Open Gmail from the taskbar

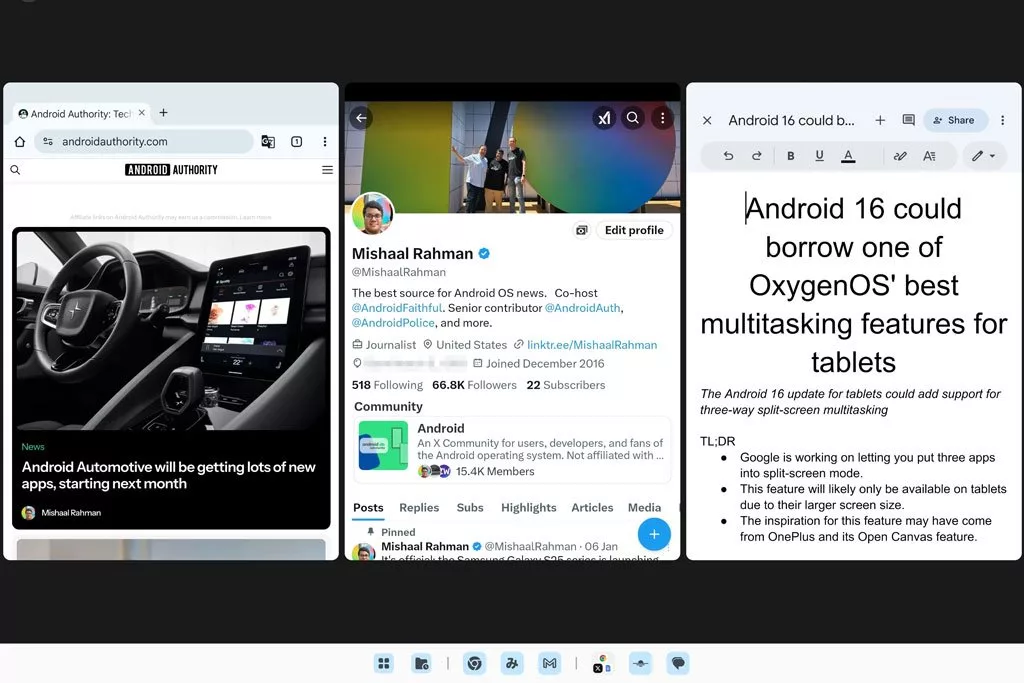point(549,663)
